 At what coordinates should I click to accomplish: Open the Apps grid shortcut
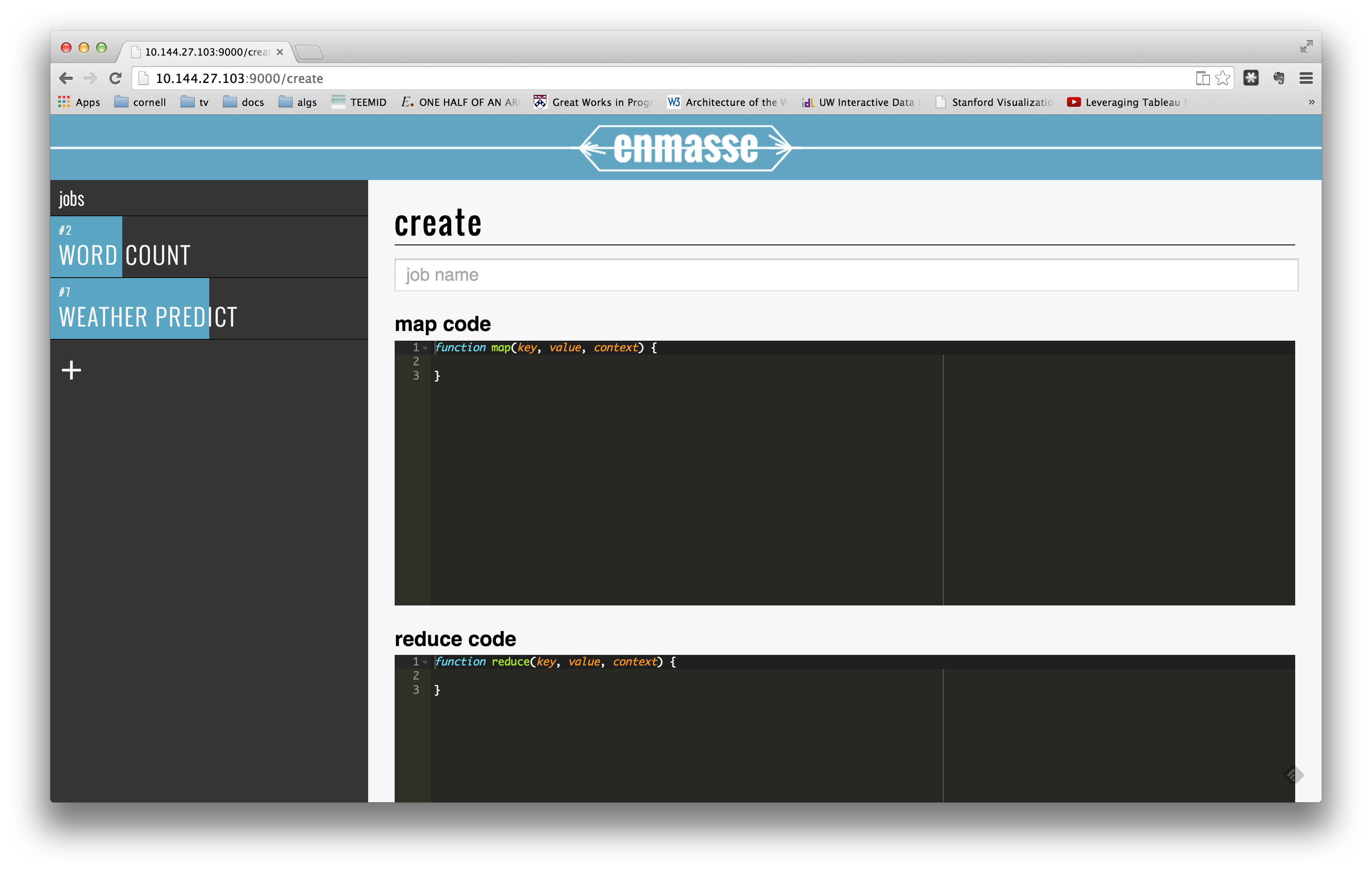tap(79, 102)
